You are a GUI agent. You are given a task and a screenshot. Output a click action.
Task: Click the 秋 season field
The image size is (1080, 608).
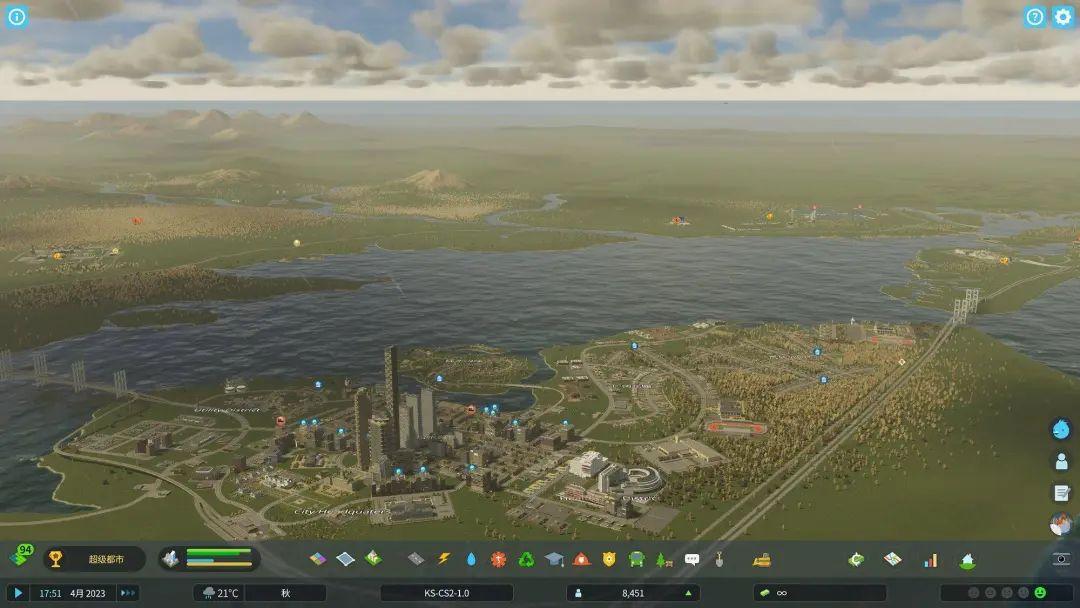pos(285,593)
